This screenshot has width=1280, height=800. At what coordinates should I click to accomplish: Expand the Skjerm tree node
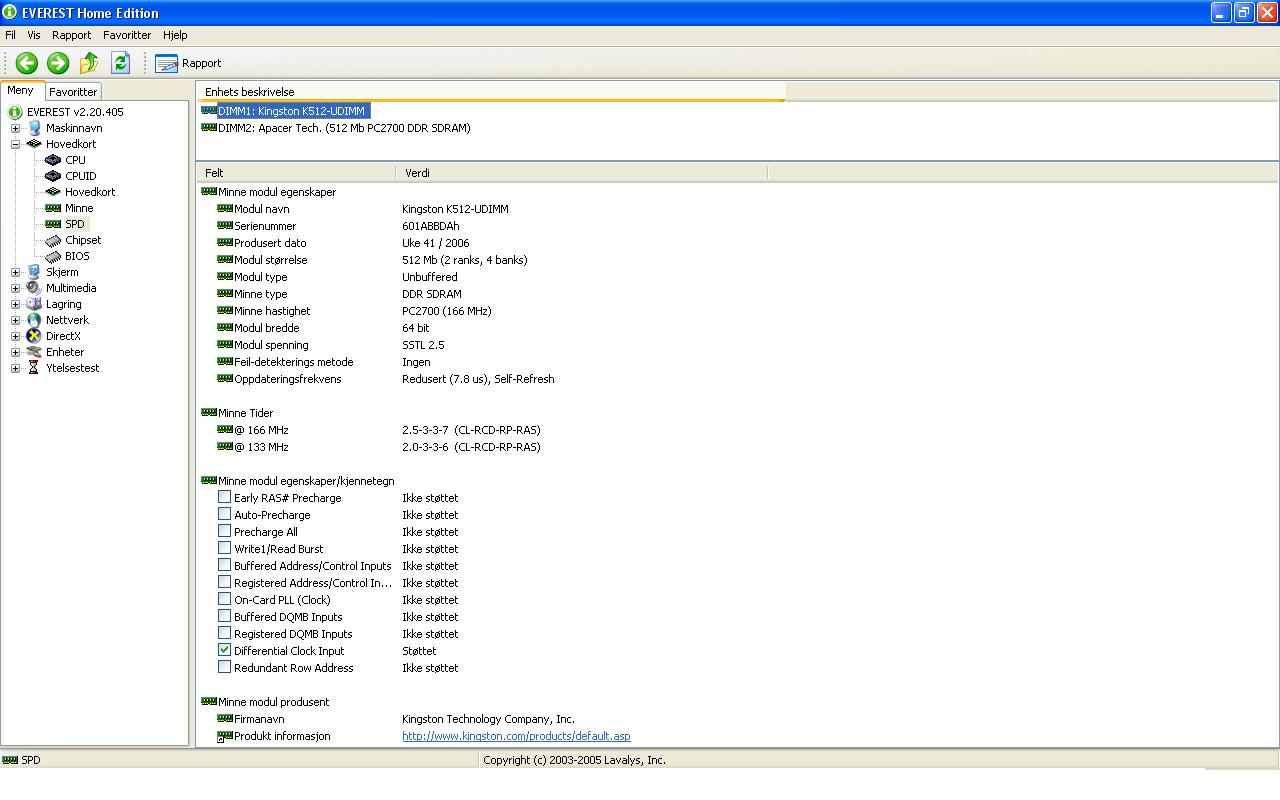(x=16, y=272)
